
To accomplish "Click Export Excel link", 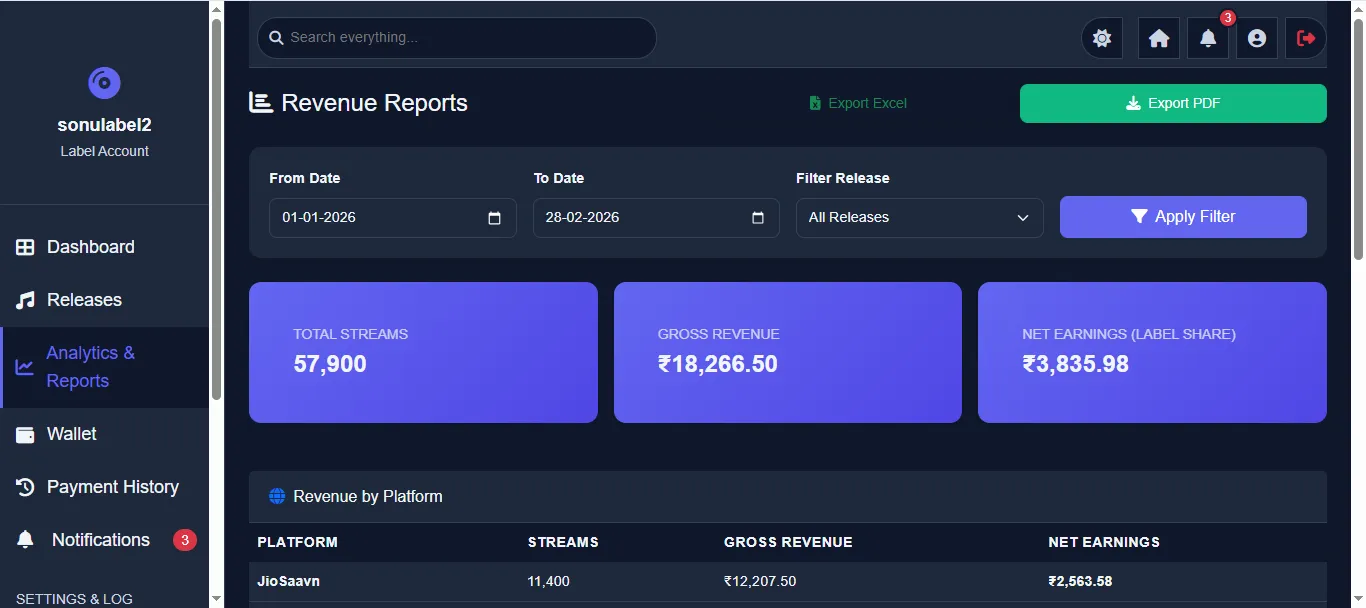I will [x=858, y=103].
